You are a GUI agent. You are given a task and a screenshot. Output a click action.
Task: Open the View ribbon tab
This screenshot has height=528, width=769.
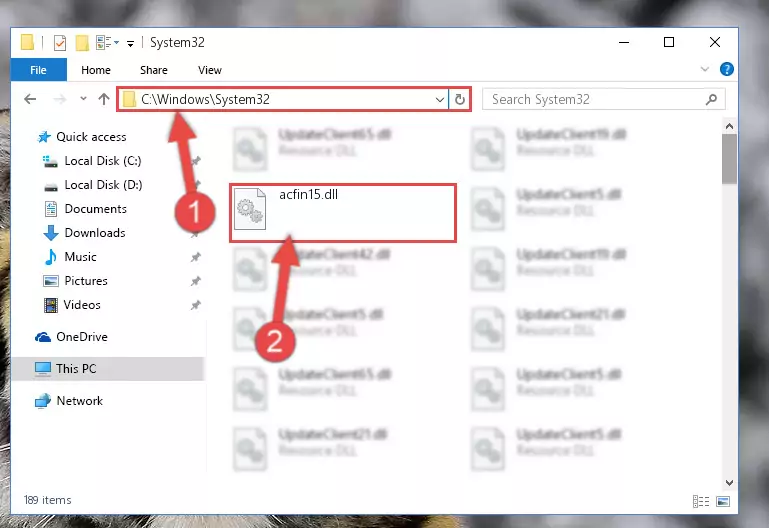pyautogui.click(x=210, y=70)
